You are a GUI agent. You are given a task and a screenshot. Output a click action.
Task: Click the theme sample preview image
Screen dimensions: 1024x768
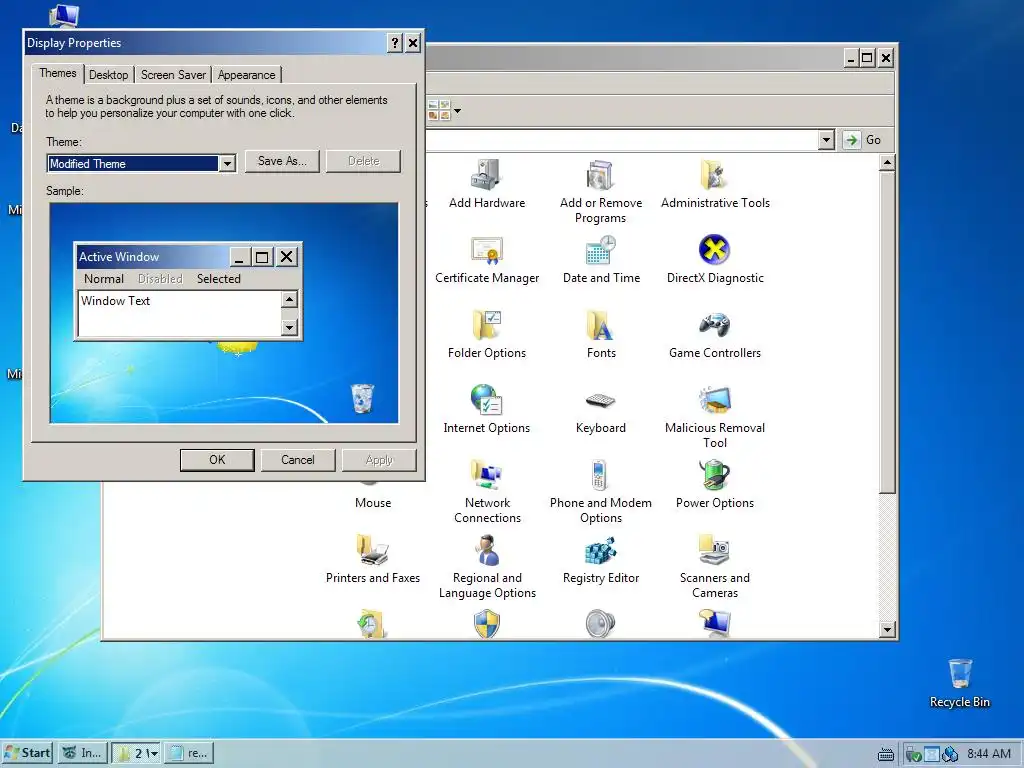[x=224, y=313]
